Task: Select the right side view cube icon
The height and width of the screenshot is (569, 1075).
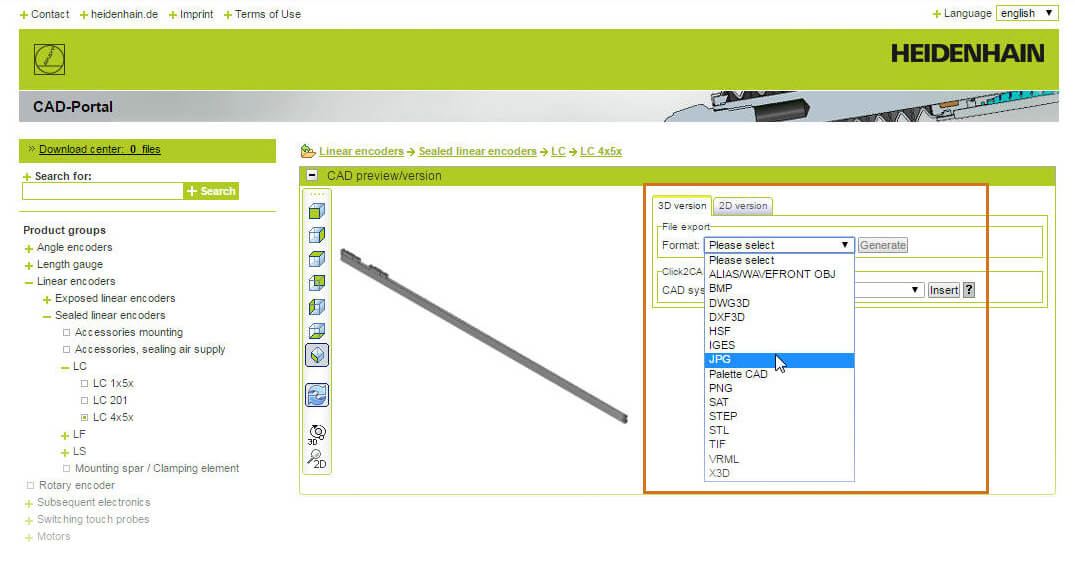Action: coord(317,235)
